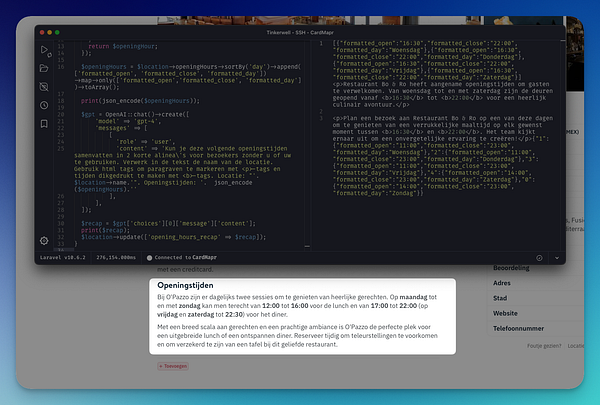Run the code with the play icon

pos(44,50)
